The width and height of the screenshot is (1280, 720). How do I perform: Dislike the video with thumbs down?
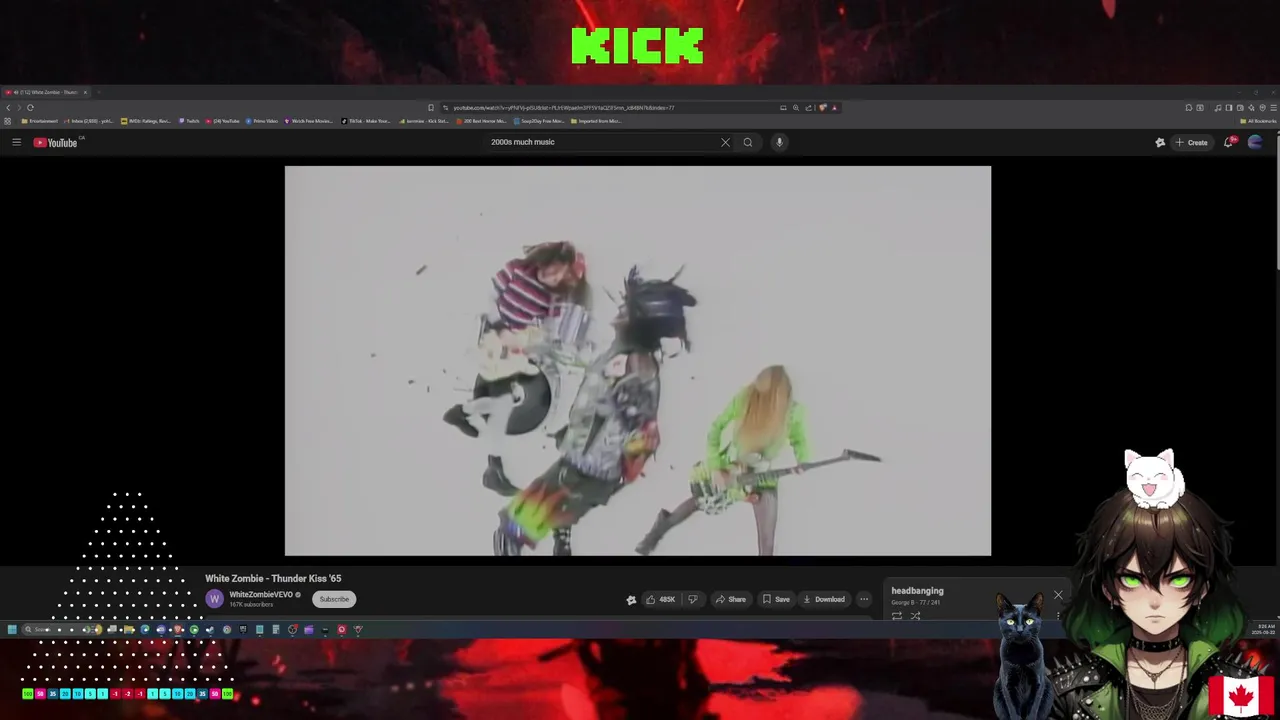pyautogui.click(x=693, y=599)
